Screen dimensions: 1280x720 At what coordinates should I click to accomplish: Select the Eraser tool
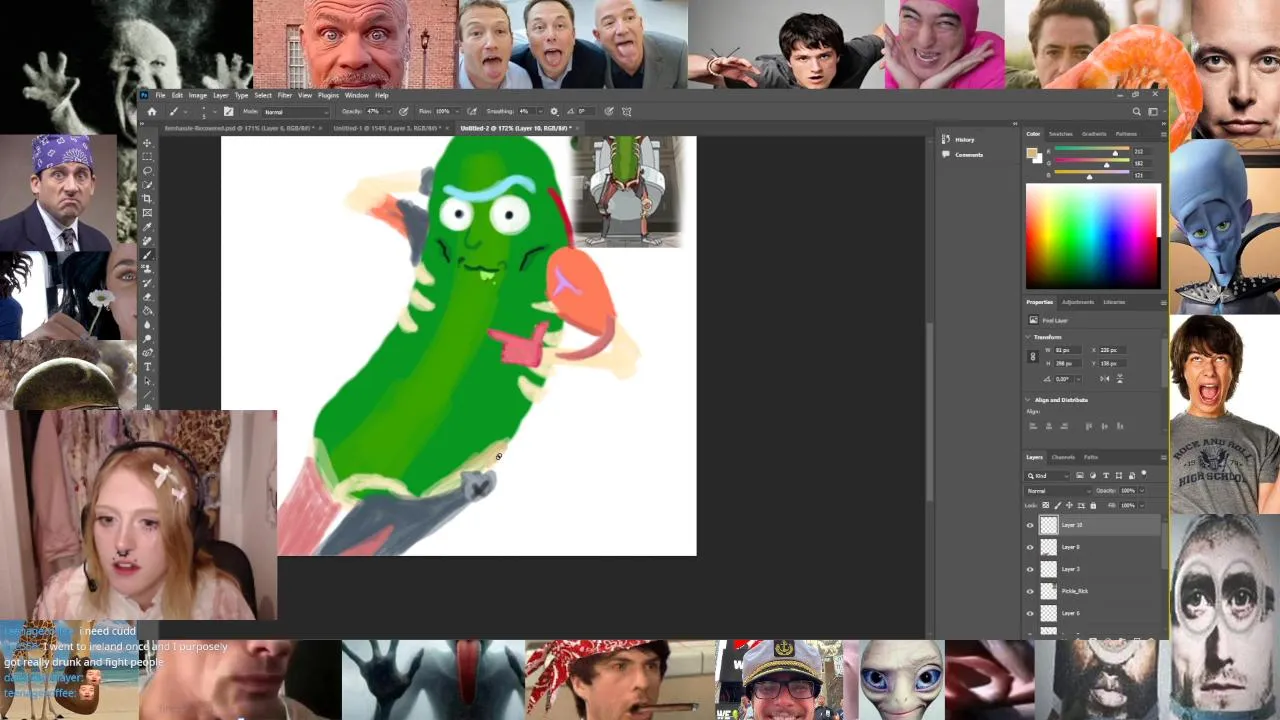(x=147, y=296)
